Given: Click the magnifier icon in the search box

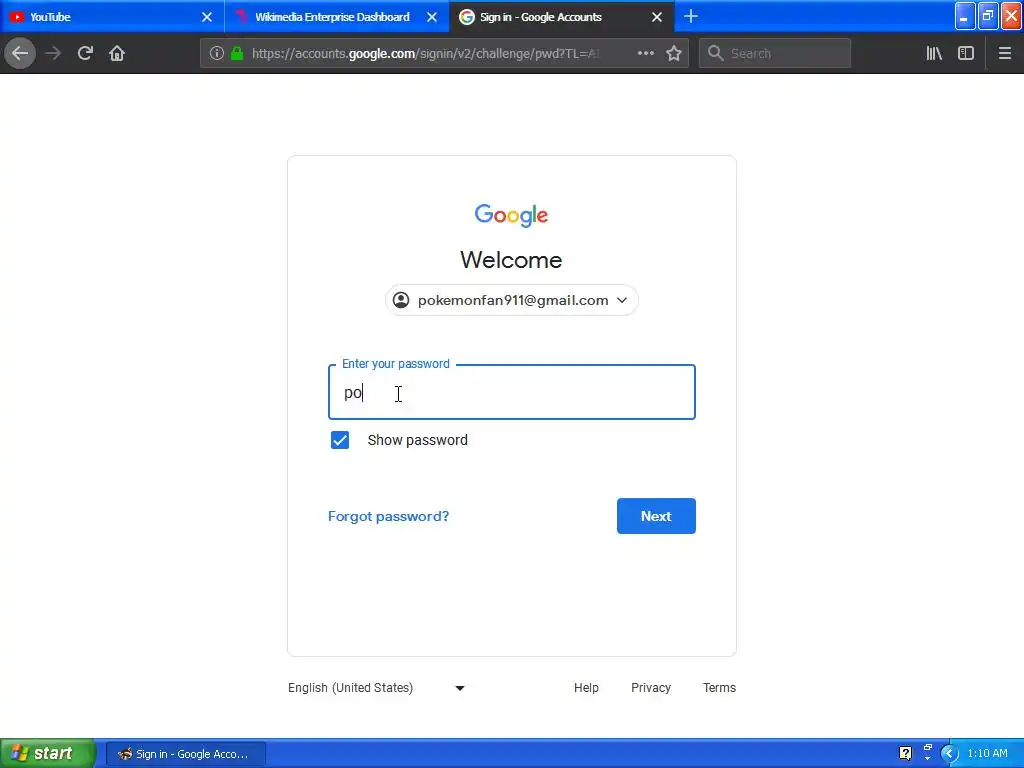Looking at the screenshot, I should click(x=716, y=53).
